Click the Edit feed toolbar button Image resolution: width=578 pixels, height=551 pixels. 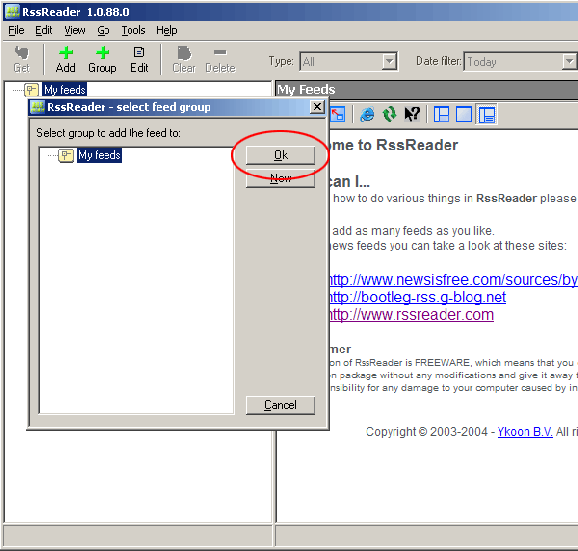(139, 59)
